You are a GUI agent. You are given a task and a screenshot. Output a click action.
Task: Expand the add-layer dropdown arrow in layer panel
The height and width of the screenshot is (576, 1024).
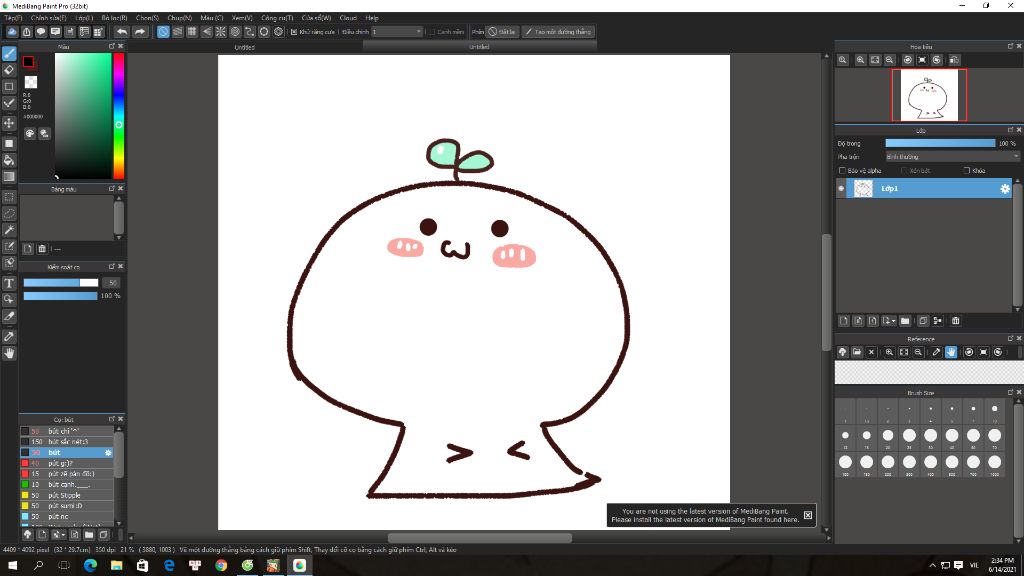click(x=893, y=321)
